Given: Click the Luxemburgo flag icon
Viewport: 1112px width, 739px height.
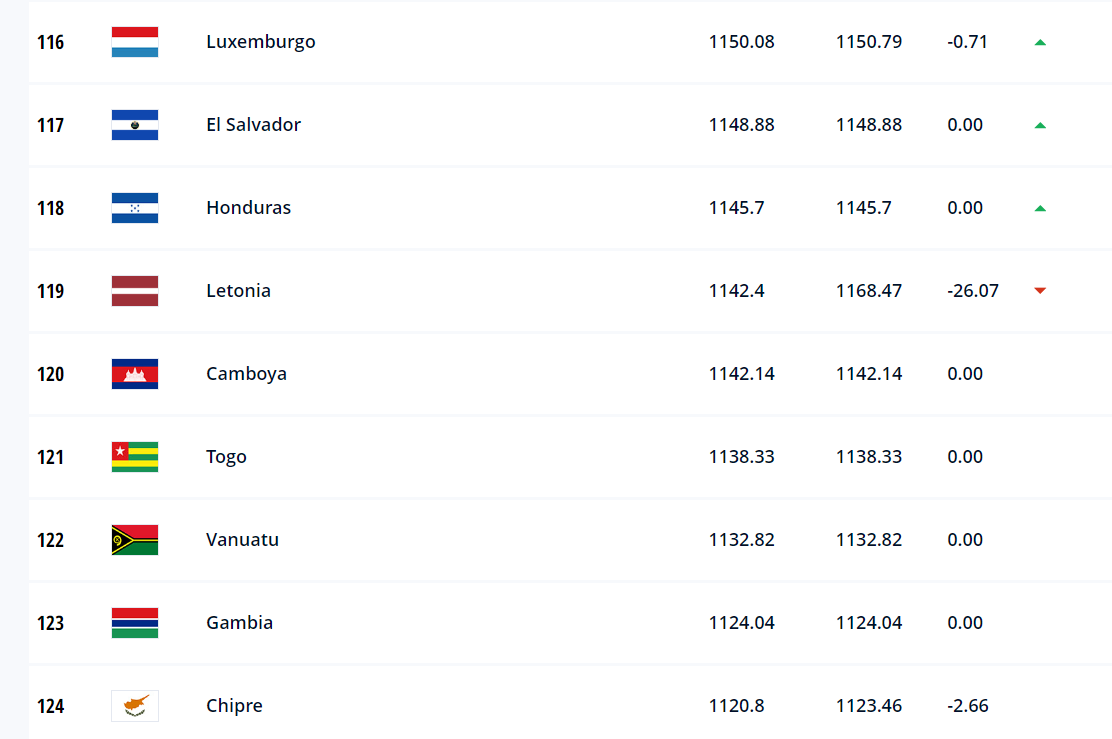Looking at the screenshot, I should pyautogui.click(x=135, y=42).
